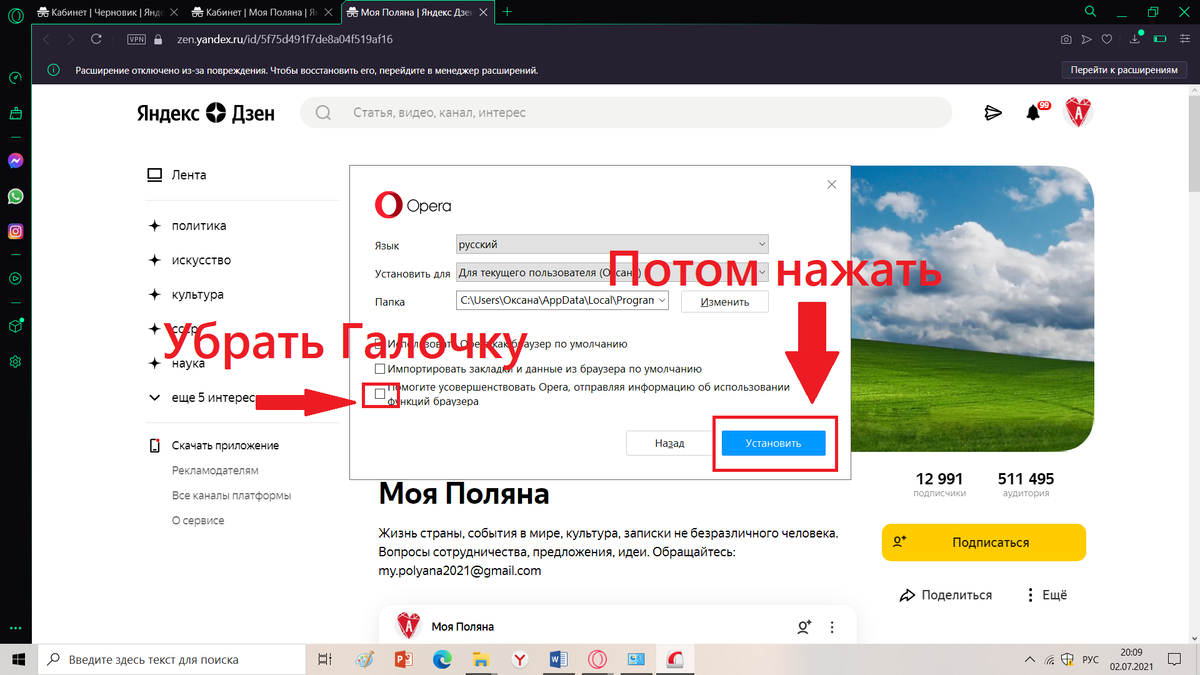Viewport: 1200px width, 675px height.
Task: Open Instagram from the sidebar
Action: 15,232
